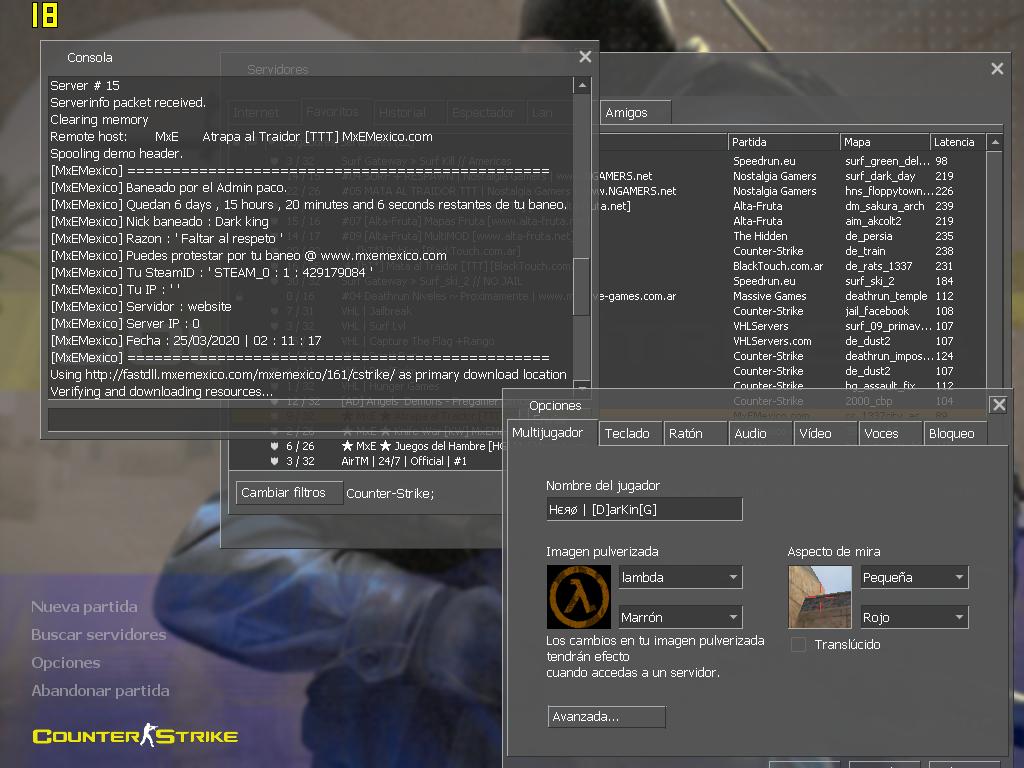Select Buscar servidores in the main menu
Viewport: 1024px width, 768px height.
pos(99,635)
